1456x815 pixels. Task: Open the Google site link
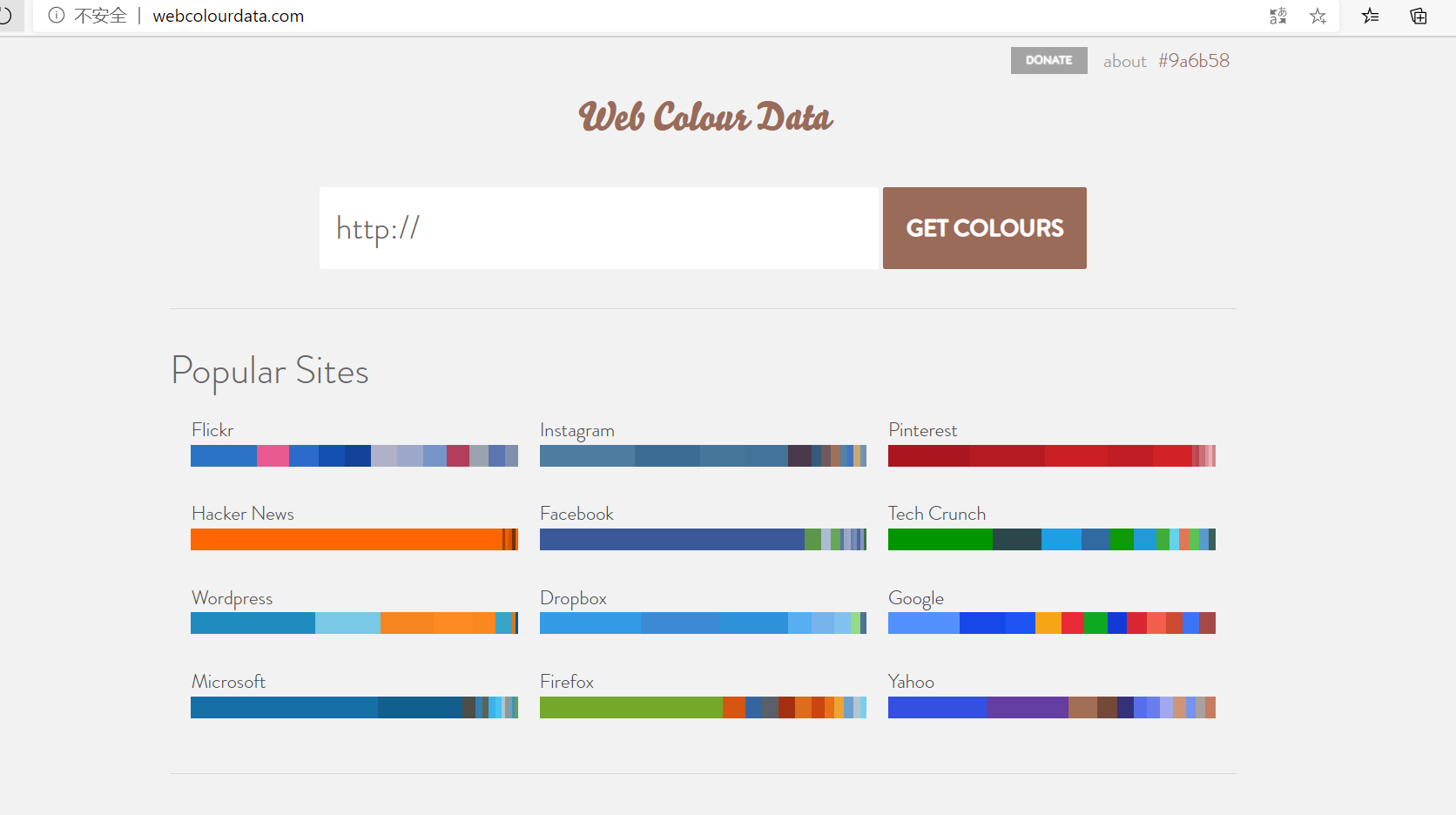[x=916, y=598]
